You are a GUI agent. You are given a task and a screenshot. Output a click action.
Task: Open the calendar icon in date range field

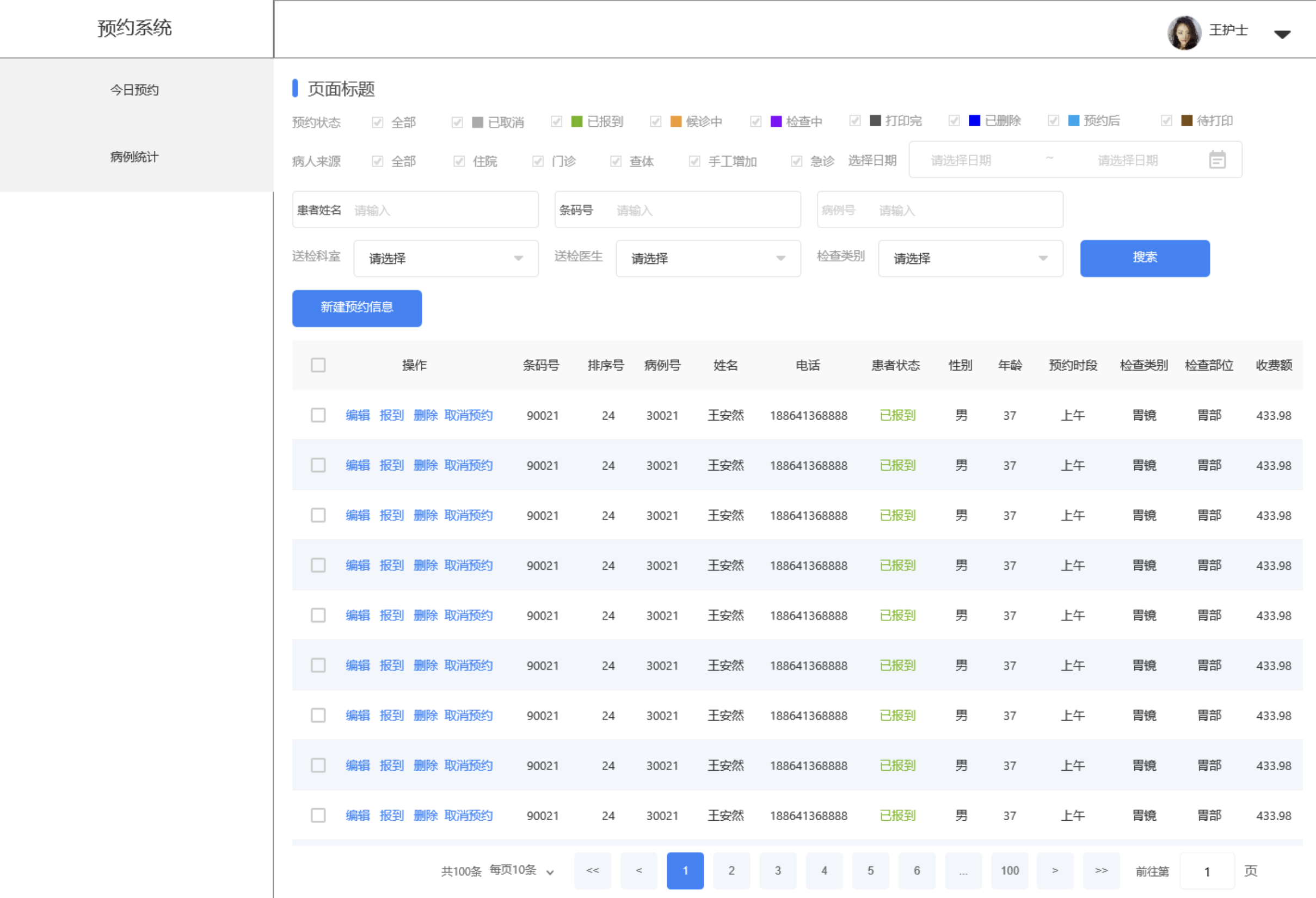pos(1217,160)
